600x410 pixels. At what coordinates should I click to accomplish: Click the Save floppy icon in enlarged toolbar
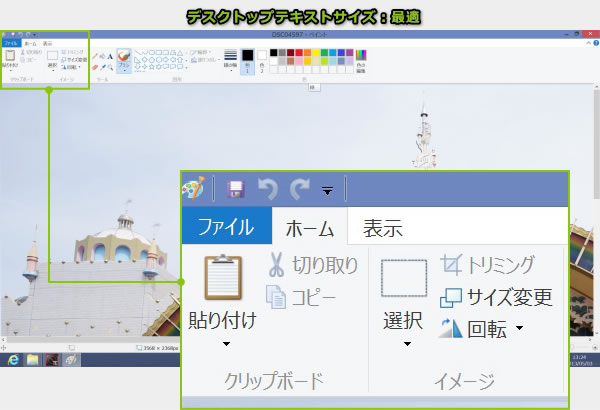[236, 189]
